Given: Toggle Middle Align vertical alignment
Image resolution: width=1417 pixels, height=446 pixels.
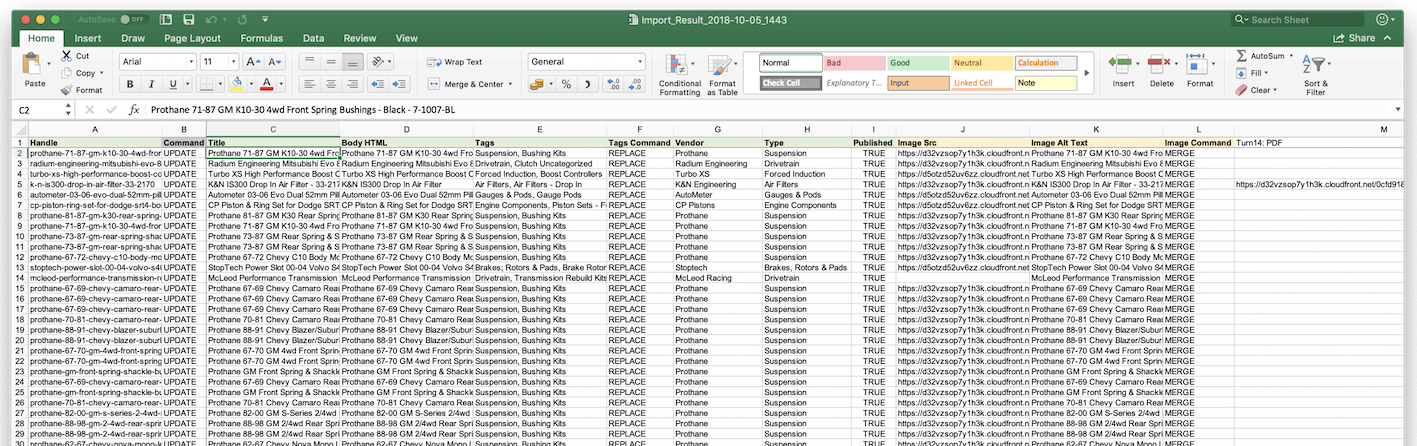Looking at the screenshot, I should tap(330, 61).
